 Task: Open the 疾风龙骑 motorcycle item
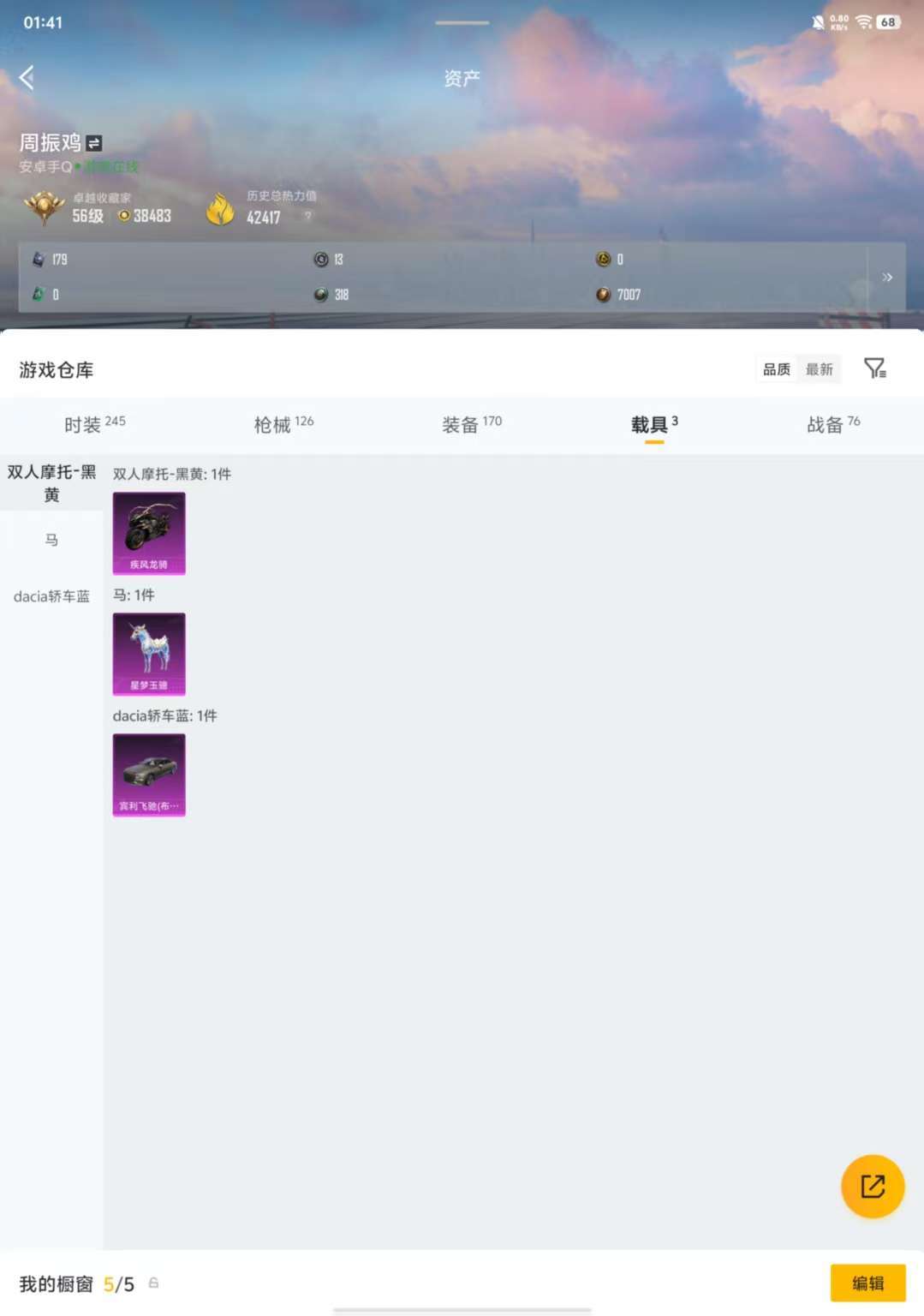tap(149, 533)
